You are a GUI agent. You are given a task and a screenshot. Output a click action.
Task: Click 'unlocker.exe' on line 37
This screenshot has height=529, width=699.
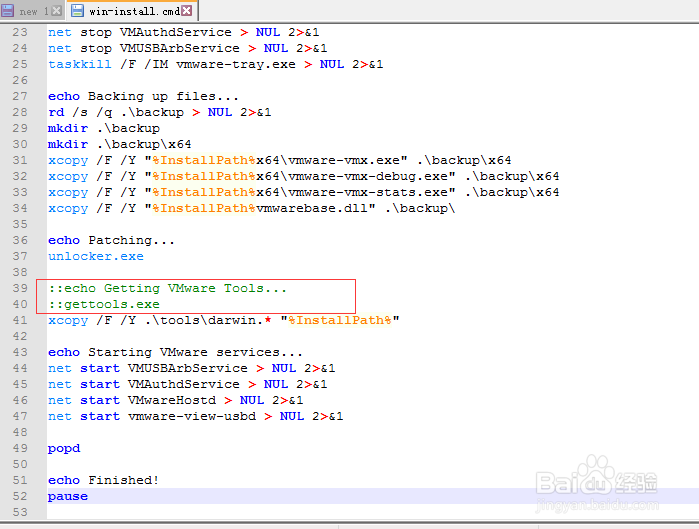[96, 256]
